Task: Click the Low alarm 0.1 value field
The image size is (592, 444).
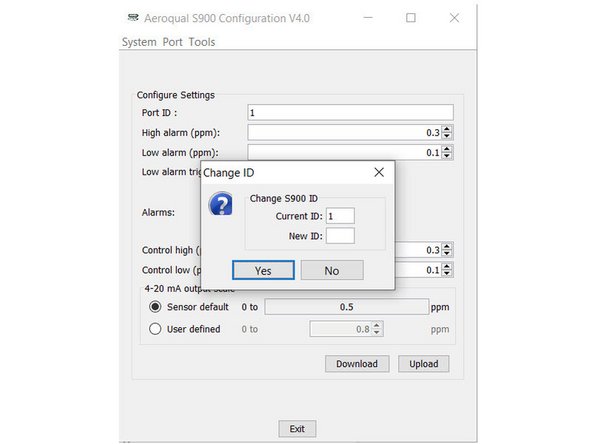Action: coord(344,153)
